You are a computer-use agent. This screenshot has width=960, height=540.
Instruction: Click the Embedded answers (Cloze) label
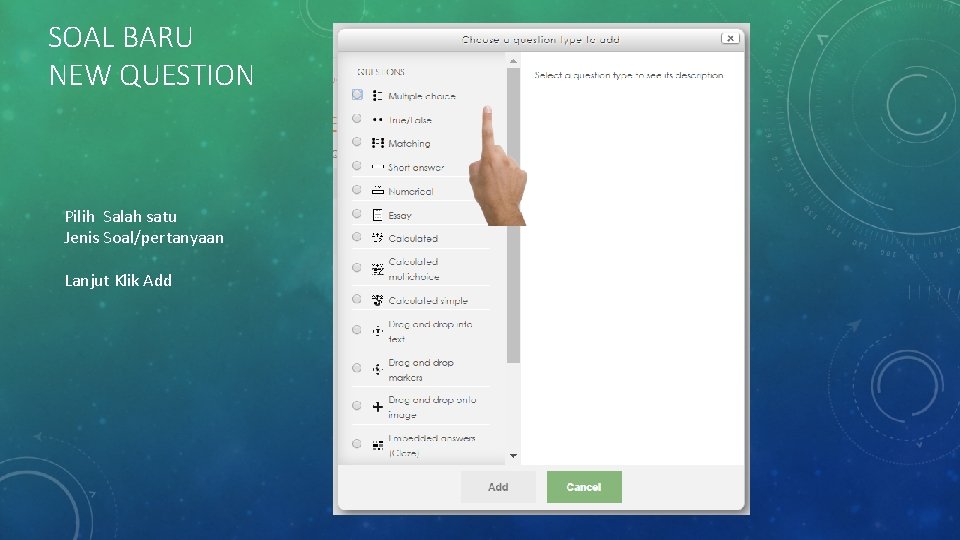coord(432,446)
